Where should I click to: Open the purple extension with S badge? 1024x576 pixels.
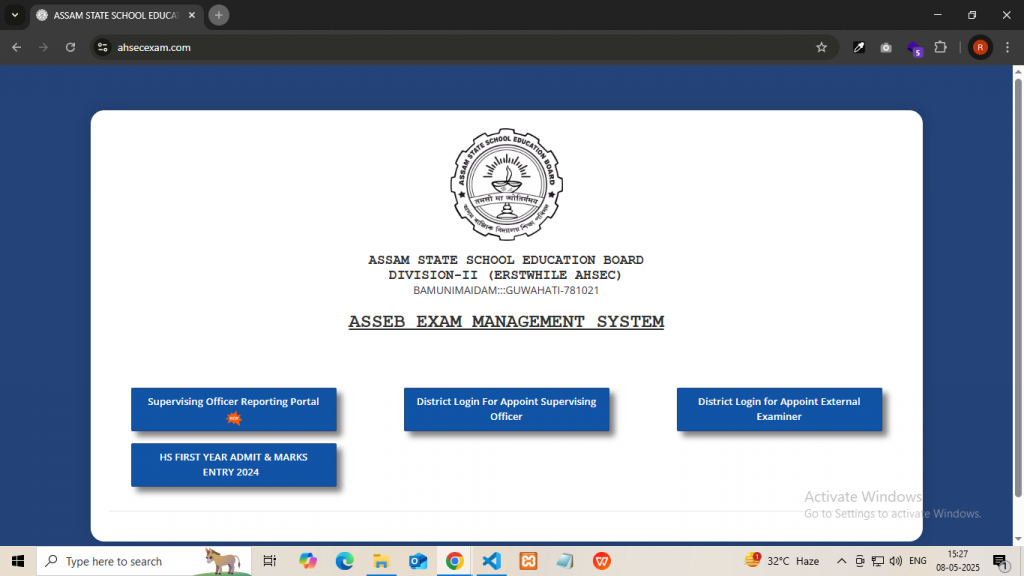[x=914, y=48]
